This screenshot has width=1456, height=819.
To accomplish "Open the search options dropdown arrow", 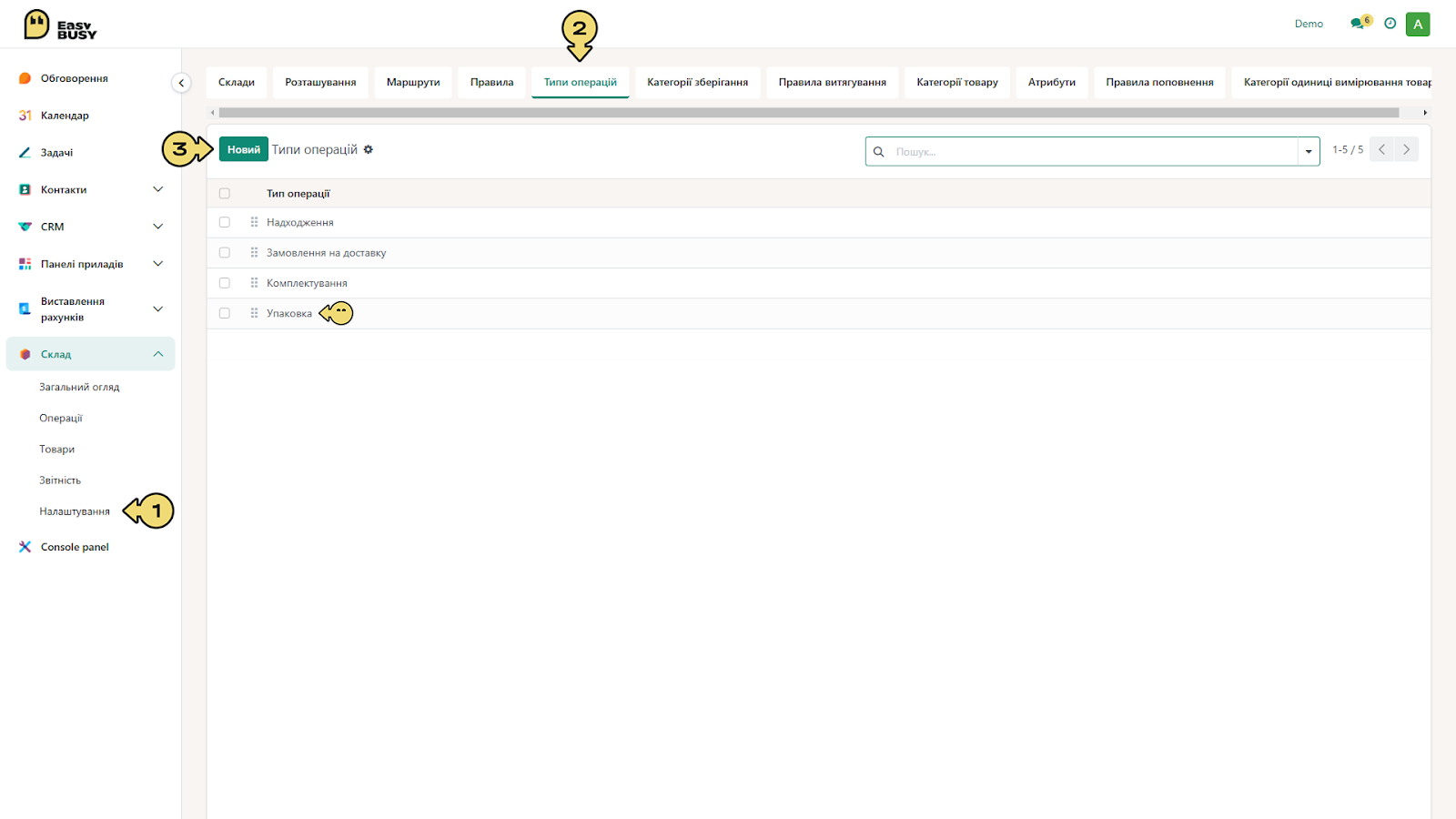I will (x=1309, y=152).
